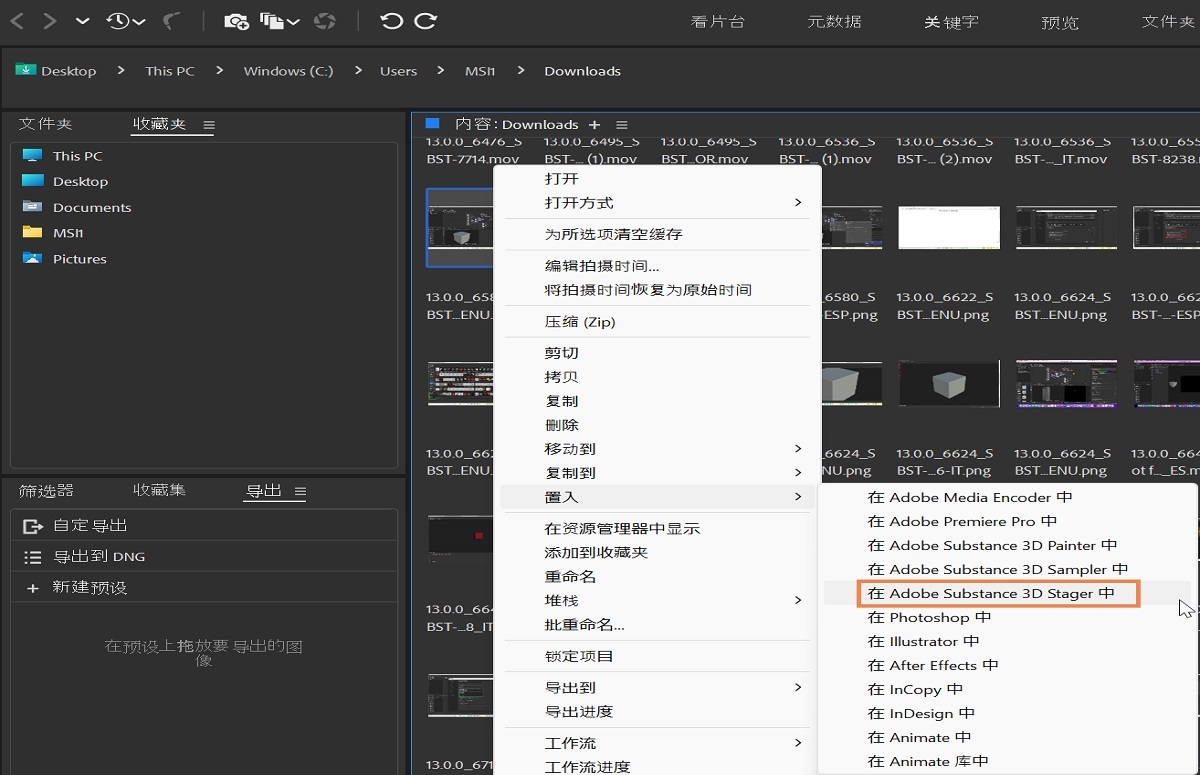Expand the 打开方式 submenu

coord(798,203)
